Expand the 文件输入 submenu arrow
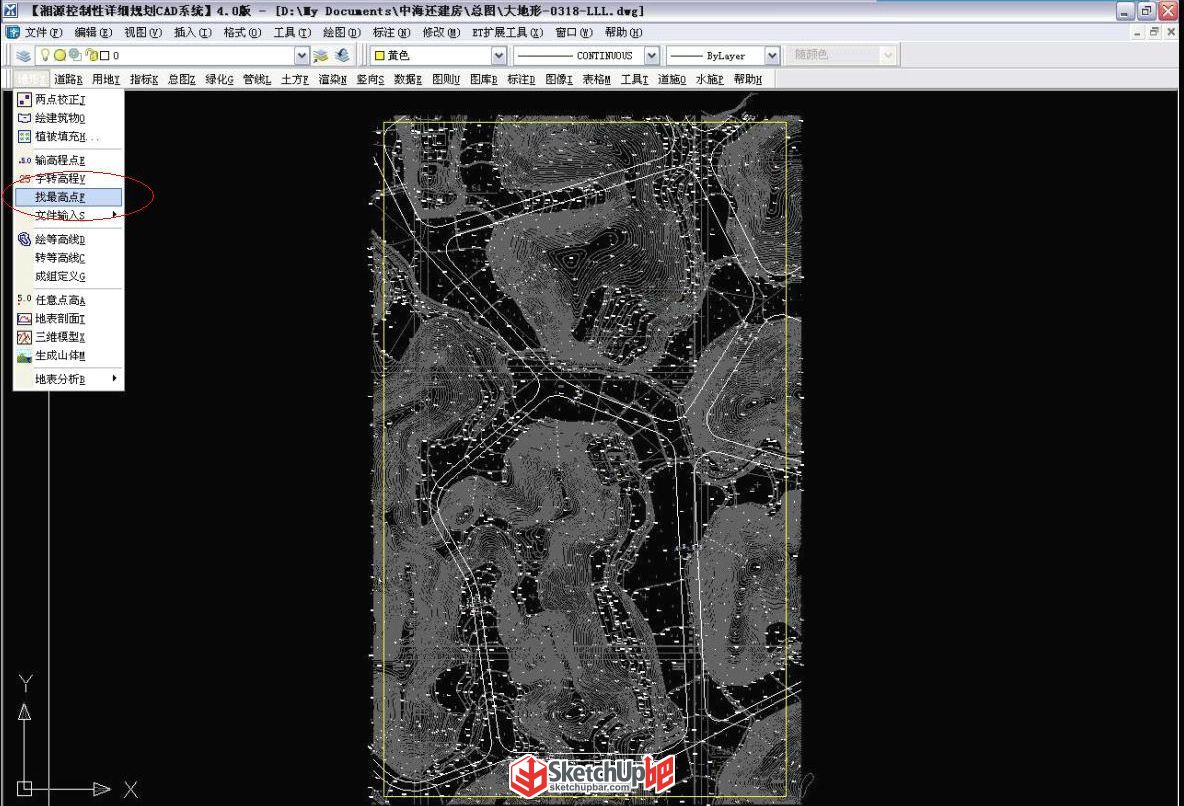Viewport: 1184px width, 806px height. click(x=114, y=215)
